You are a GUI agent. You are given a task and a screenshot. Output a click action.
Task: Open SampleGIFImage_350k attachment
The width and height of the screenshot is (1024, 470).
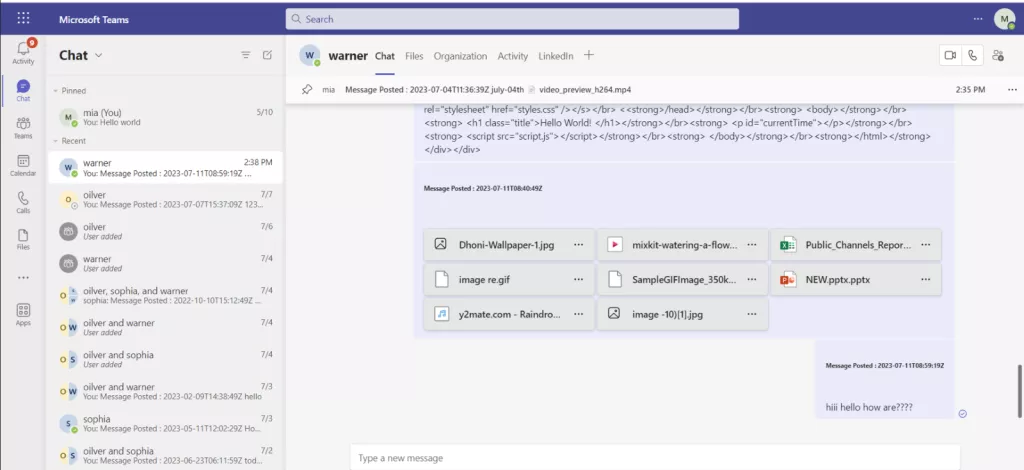coord(682,279)
